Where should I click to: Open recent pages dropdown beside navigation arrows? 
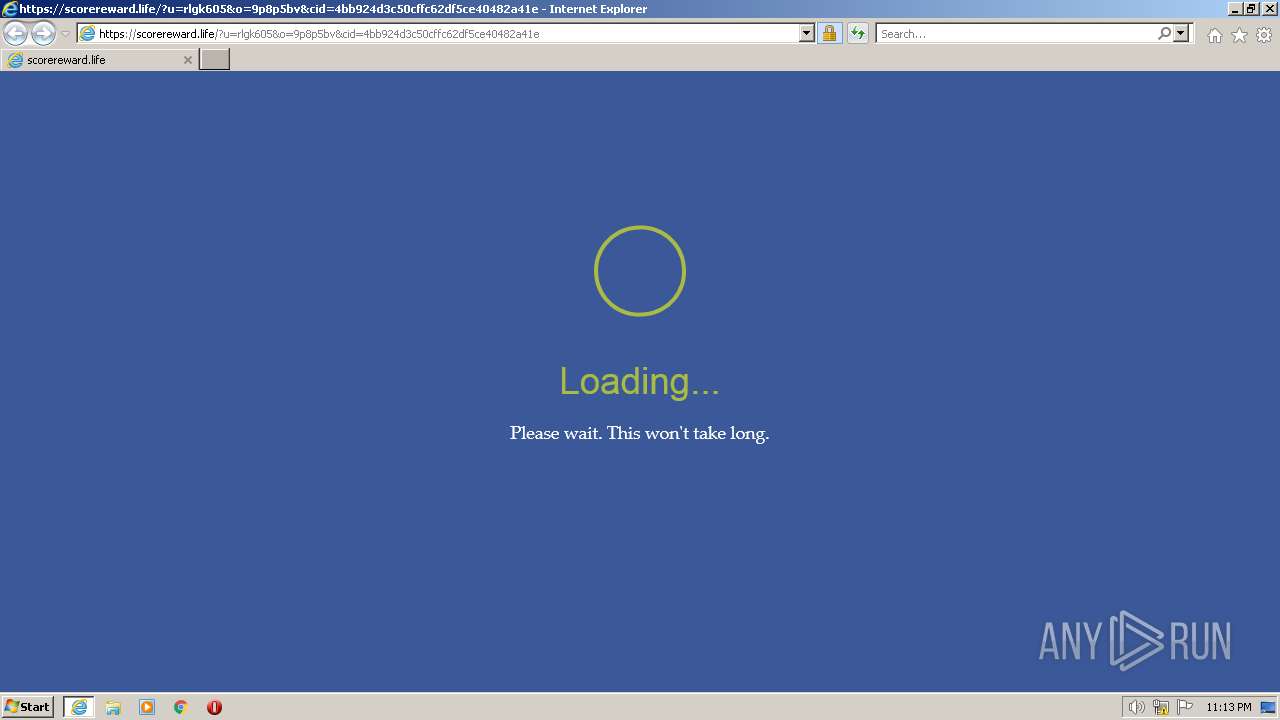(x=66, y=34)
